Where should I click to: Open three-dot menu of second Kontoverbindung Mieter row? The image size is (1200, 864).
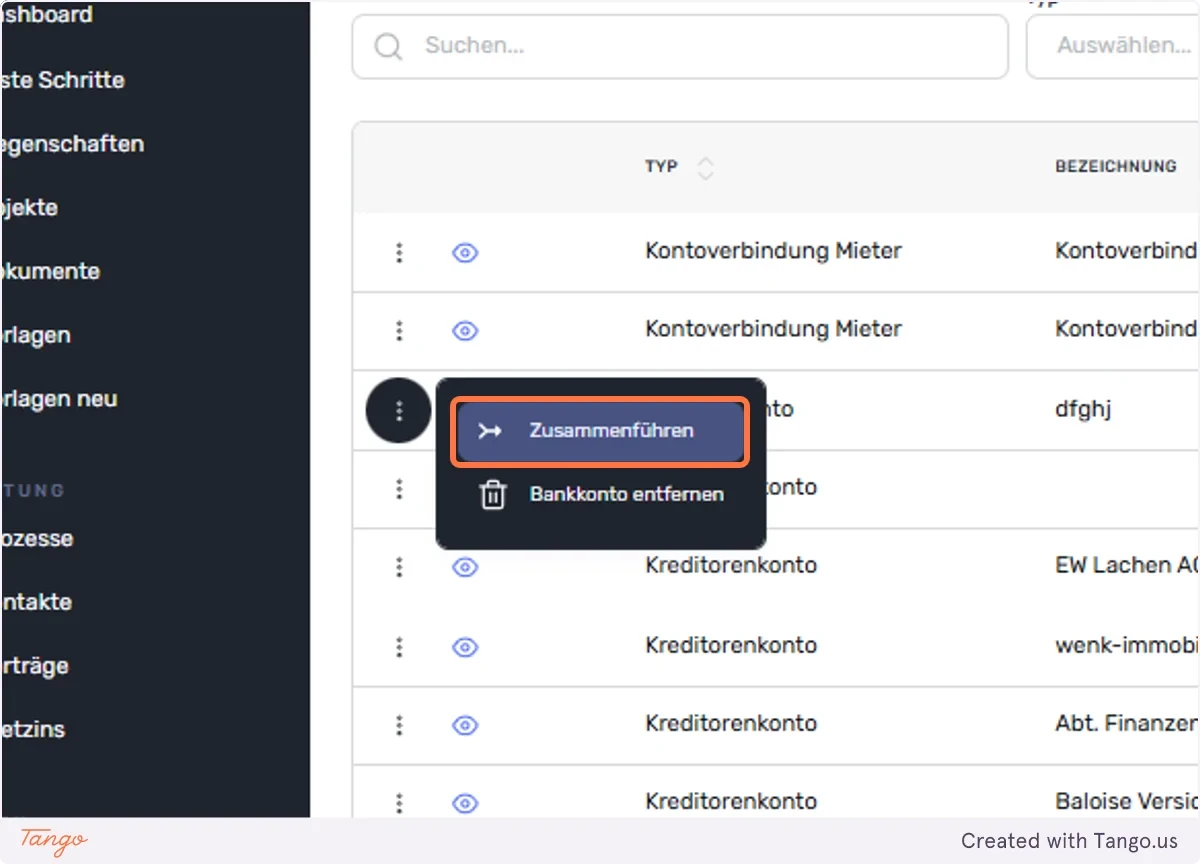[x=399, y=330]
